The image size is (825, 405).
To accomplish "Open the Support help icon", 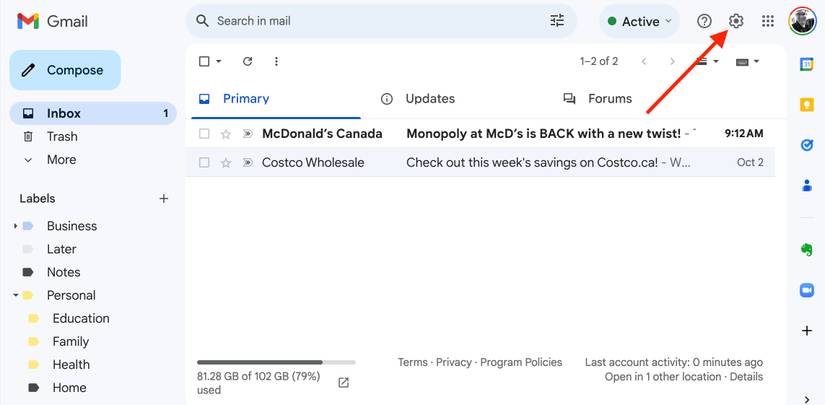I will 704,21.
